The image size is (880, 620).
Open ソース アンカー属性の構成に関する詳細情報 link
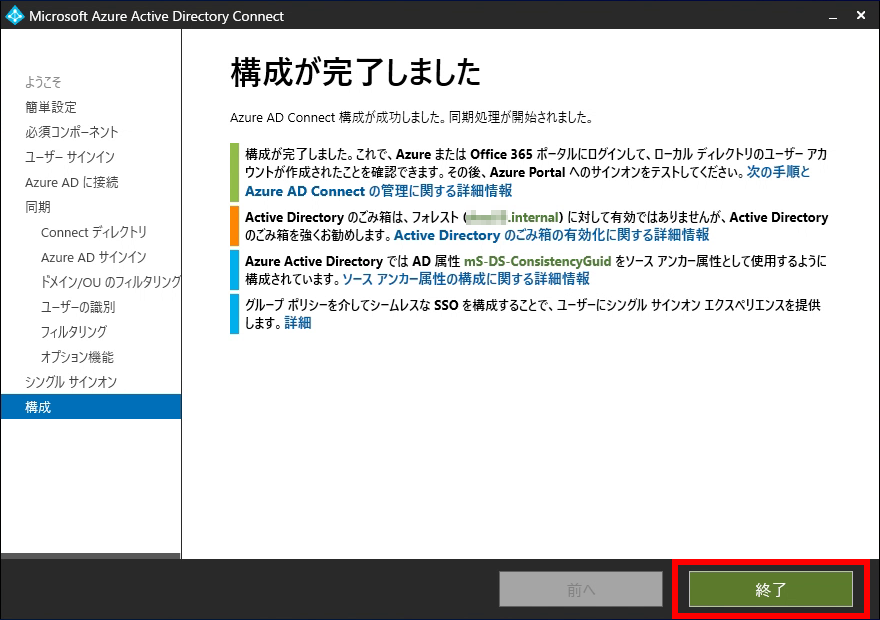(x=466, y=279)
